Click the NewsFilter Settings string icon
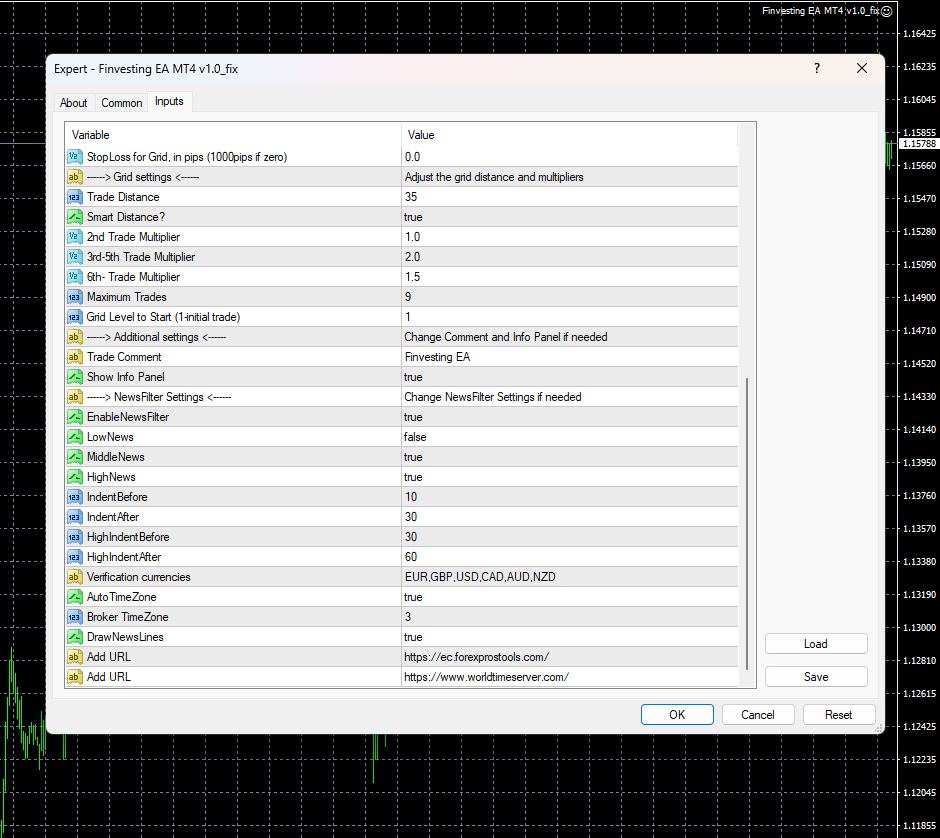This screenshot has width=940, height=838. (x=74, y=397)
